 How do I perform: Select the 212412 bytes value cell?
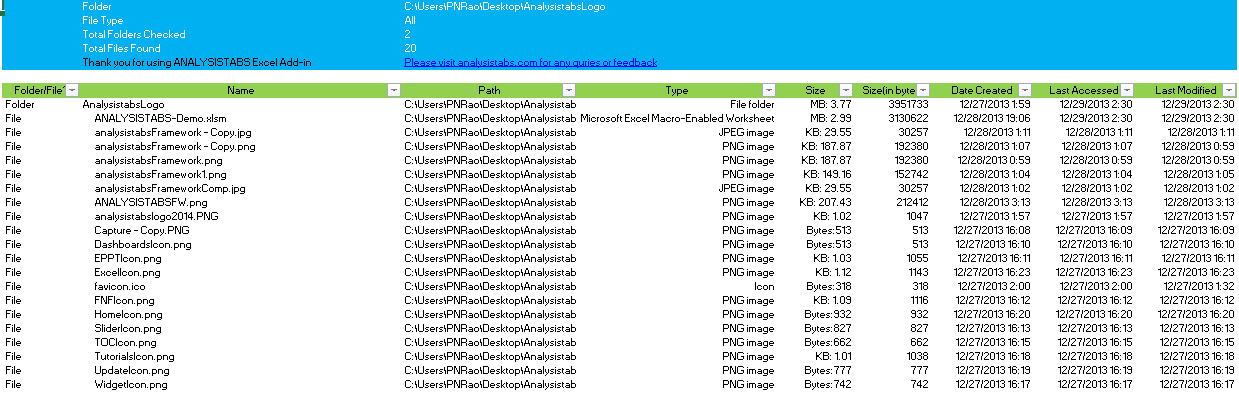tap(912, 202)
